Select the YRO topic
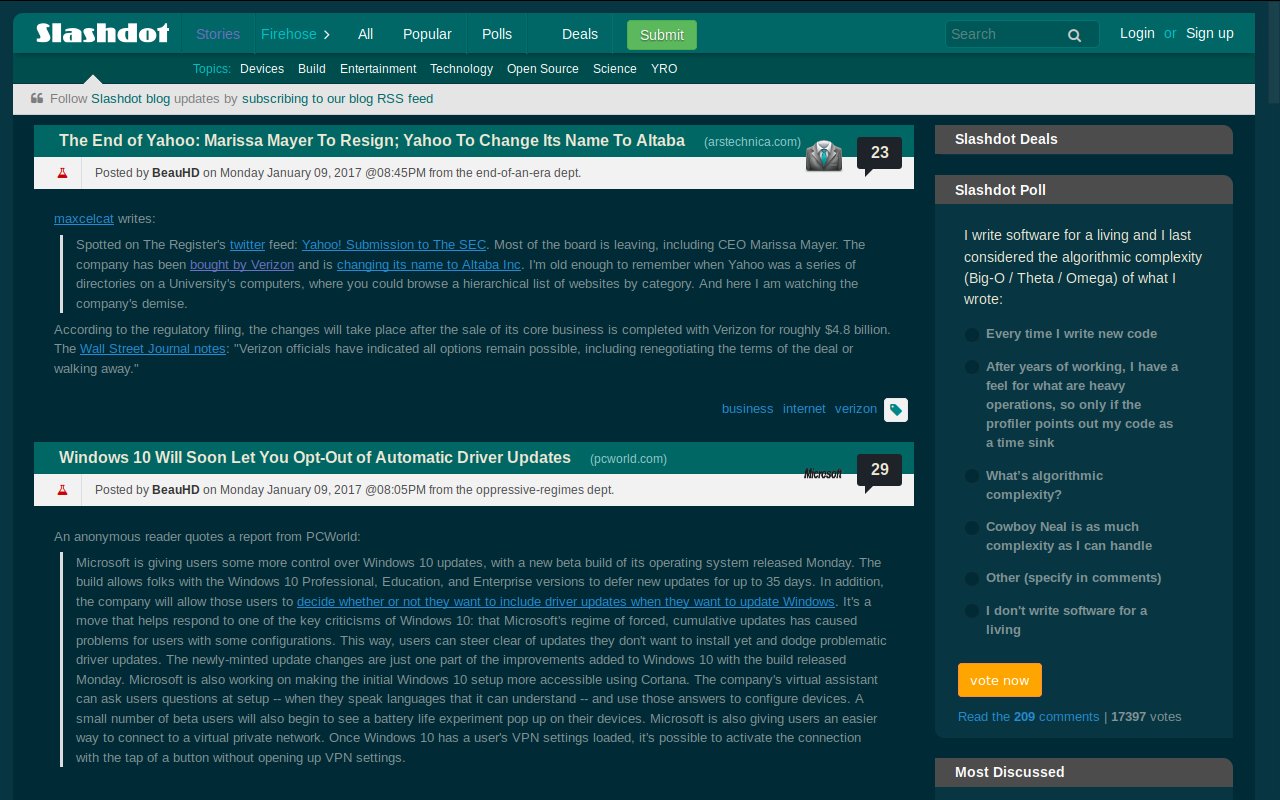 [664, 69]
